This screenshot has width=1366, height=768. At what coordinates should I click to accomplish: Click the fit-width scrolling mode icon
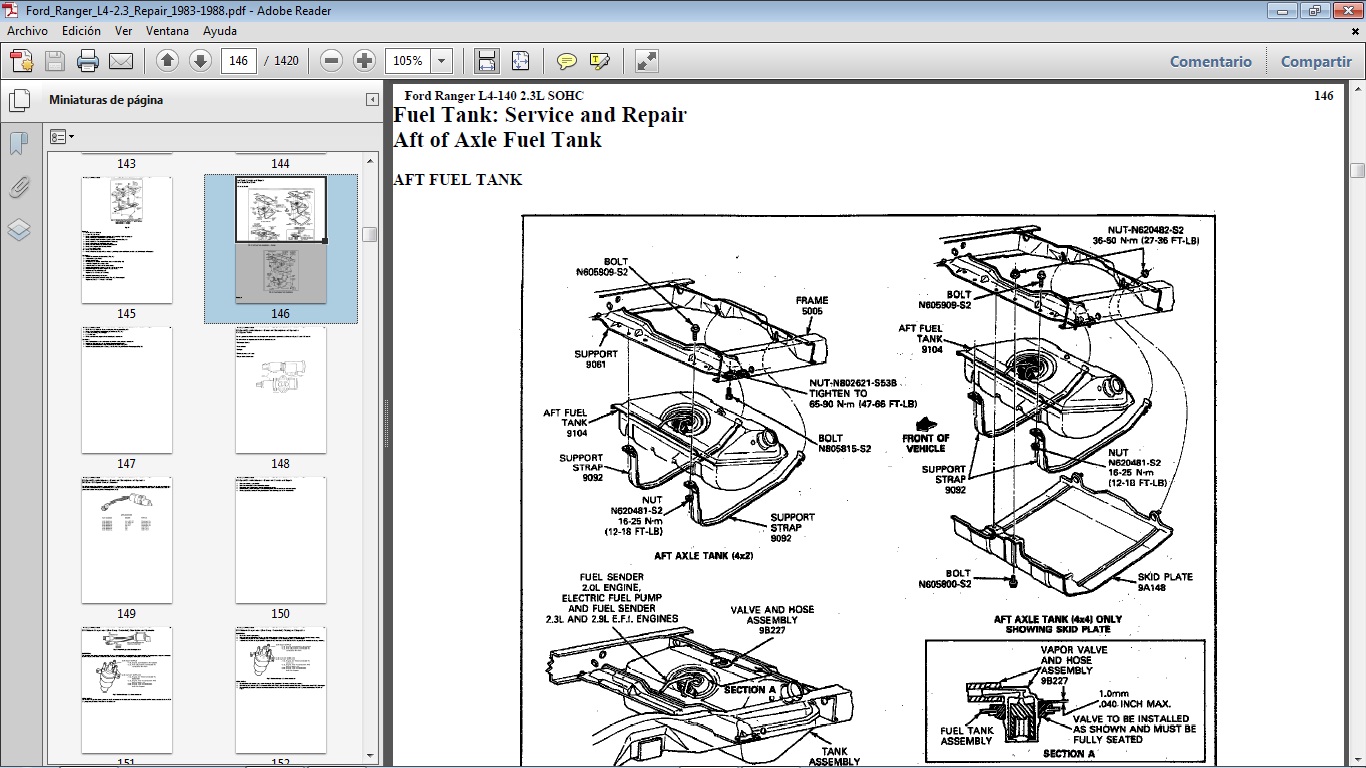pyautogui.click(x=487, y=61)
